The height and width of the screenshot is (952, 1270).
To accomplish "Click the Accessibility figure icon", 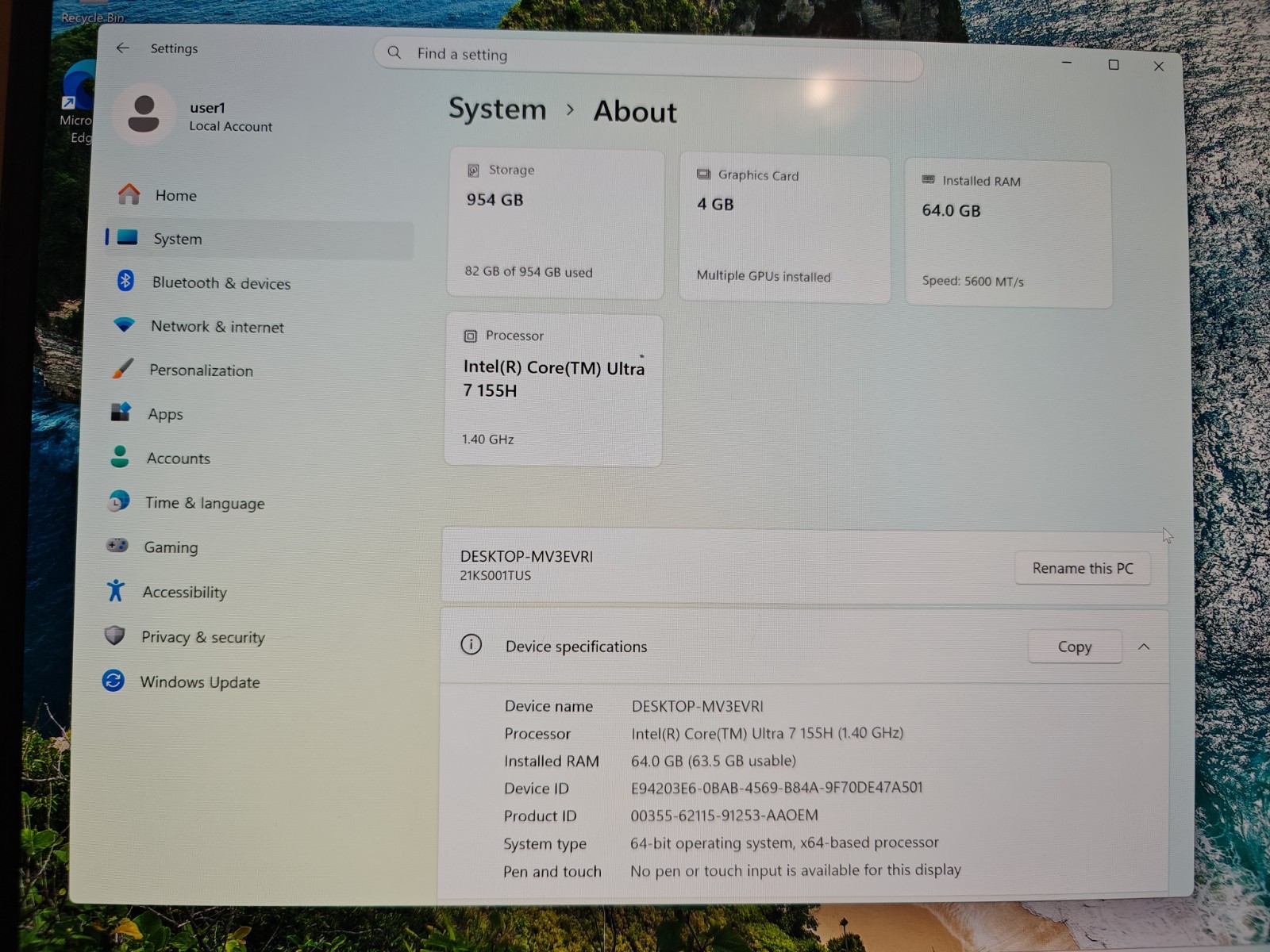I will pyautogui.click(x=116, y=590).
